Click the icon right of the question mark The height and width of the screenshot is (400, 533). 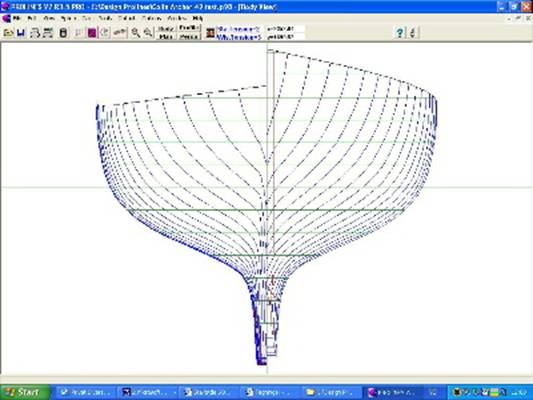tap(412, 33)
